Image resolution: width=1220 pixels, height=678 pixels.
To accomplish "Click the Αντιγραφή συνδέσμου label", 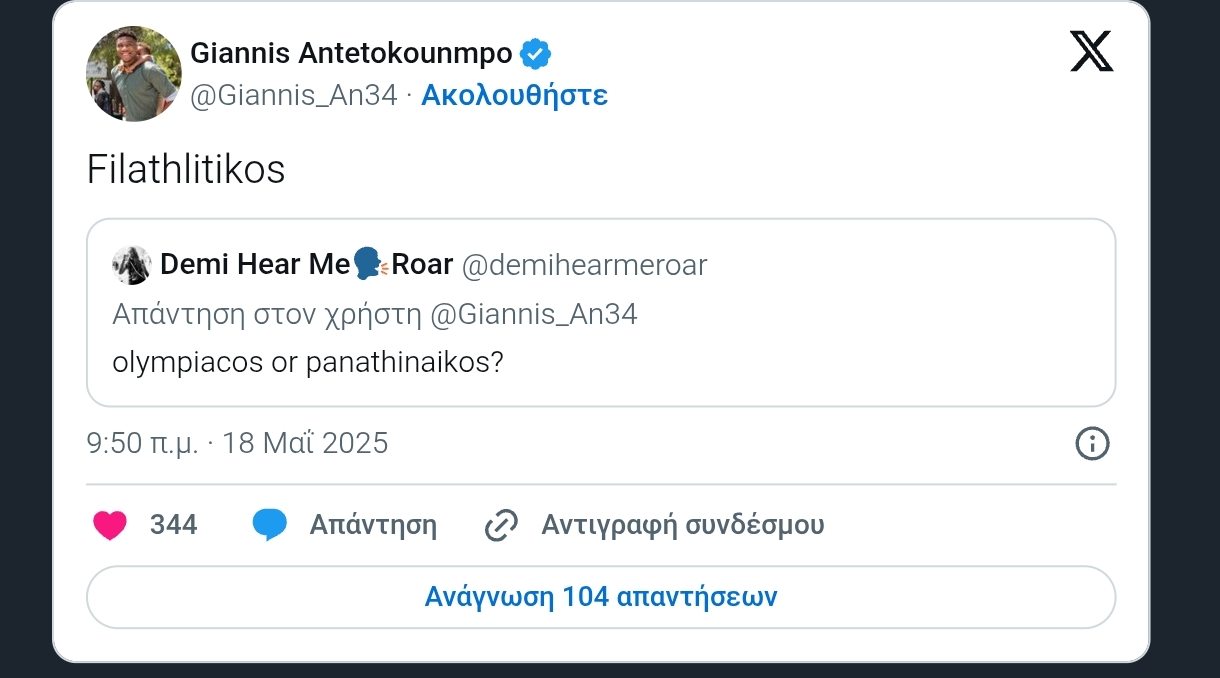I will 683,524.
